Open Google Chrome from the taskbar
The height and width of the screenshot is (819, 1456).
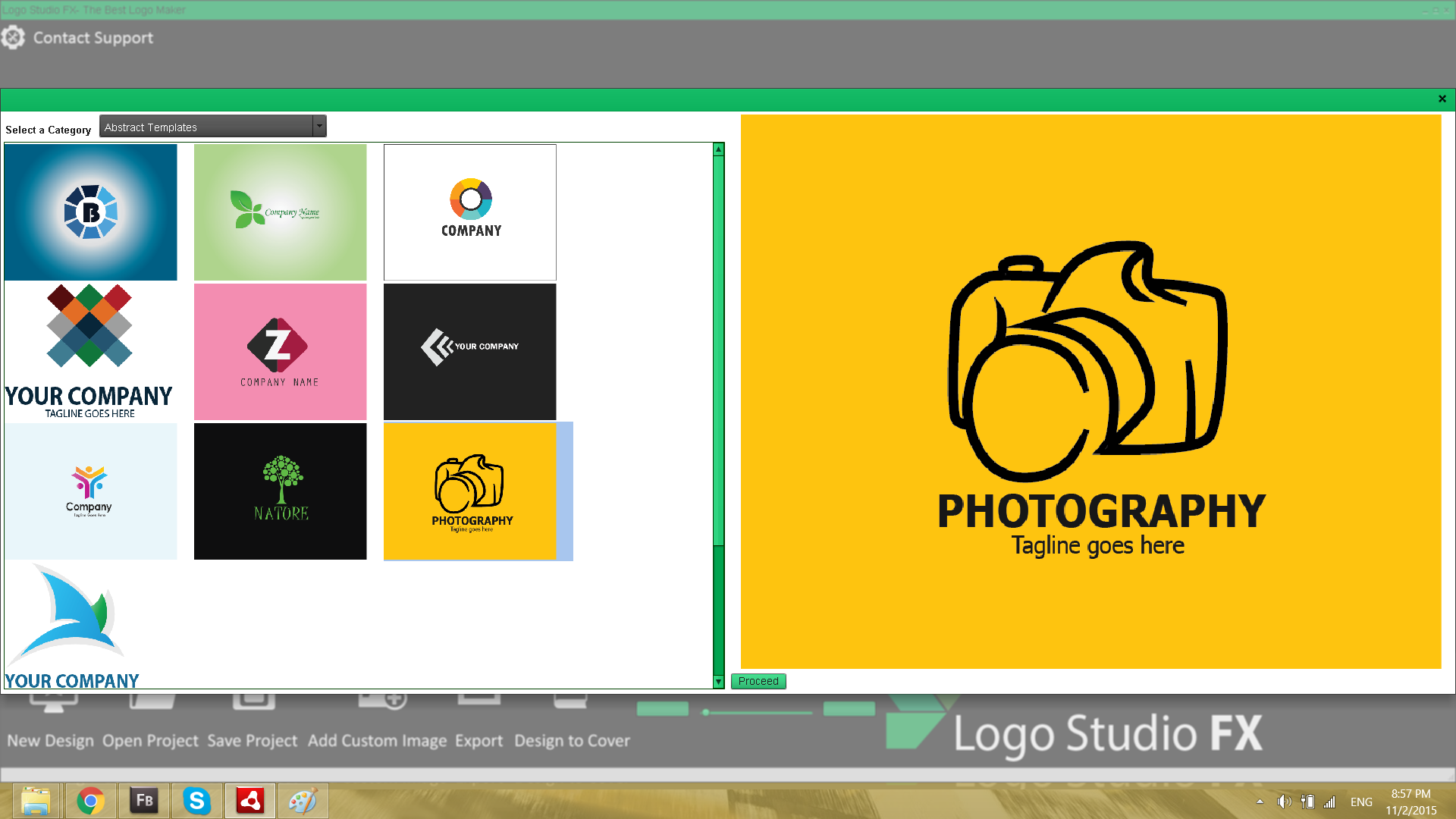[x=91, y=801]
